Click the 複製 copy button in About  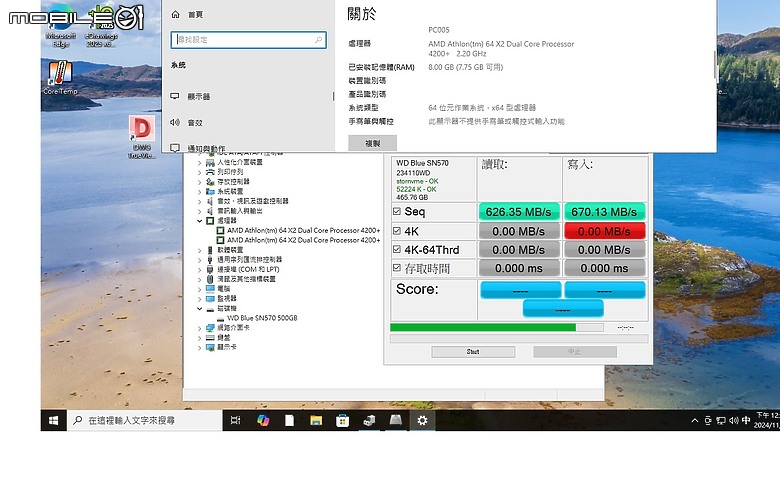[373, 143]
